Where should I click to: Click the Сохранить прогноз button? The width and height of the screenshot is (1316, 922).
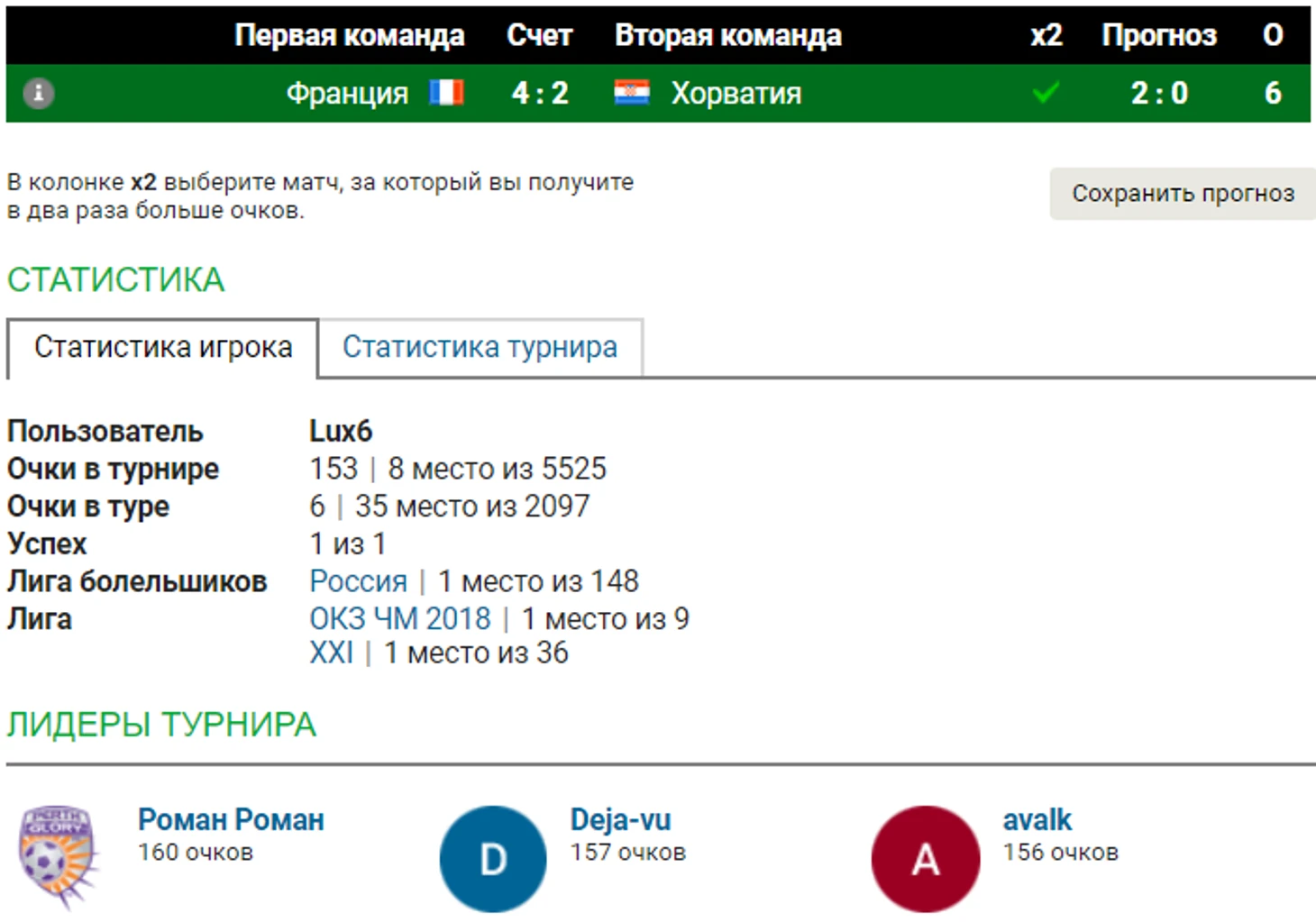coord(1183,193)
